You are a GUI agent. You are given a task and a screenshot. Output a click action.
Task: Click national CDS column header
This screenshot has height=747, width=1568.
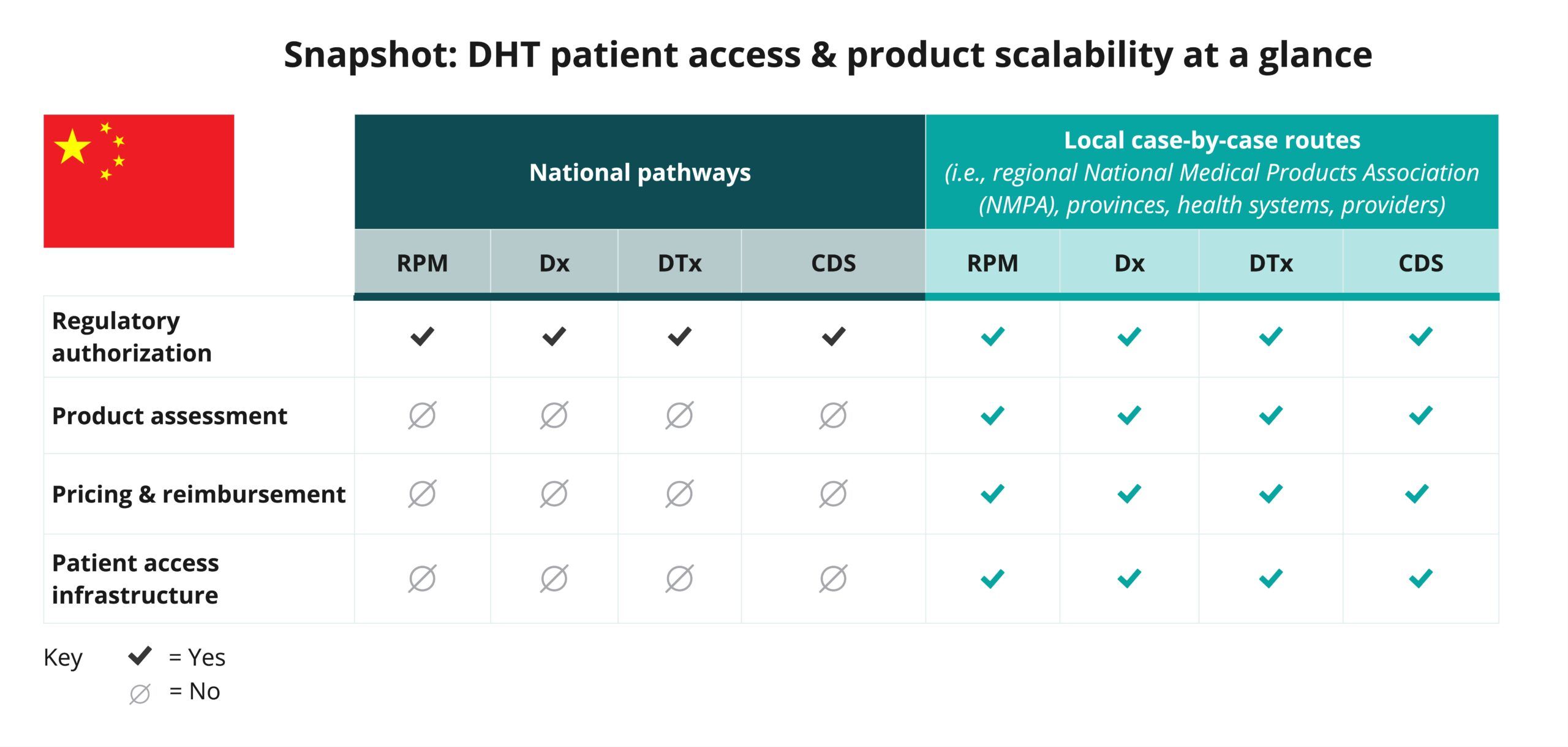(833, 263)
